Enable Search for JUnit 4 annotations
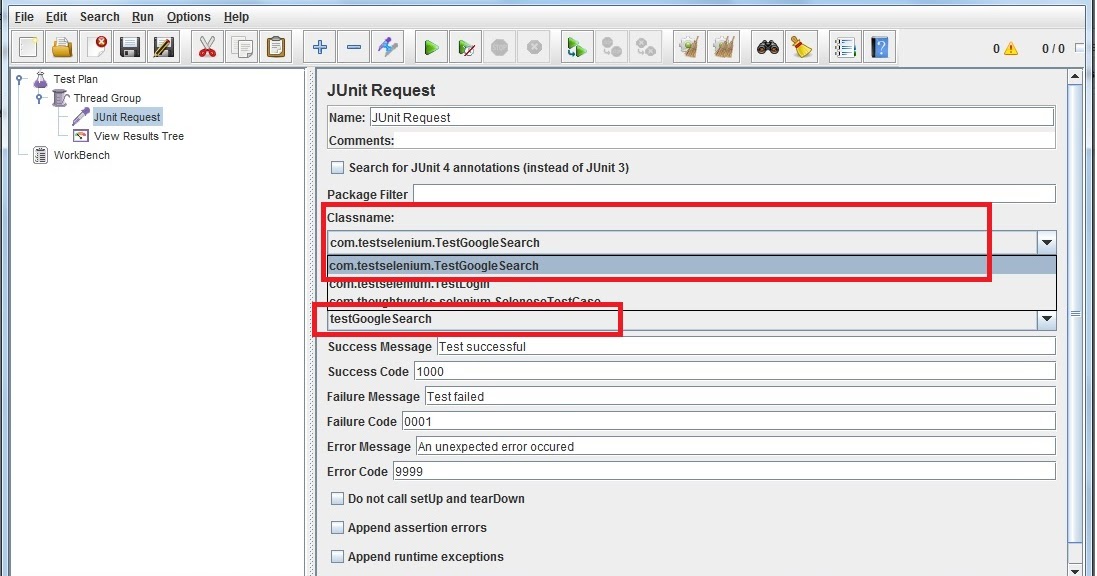This screenshot has width=1097, height=576. (337, 167)
